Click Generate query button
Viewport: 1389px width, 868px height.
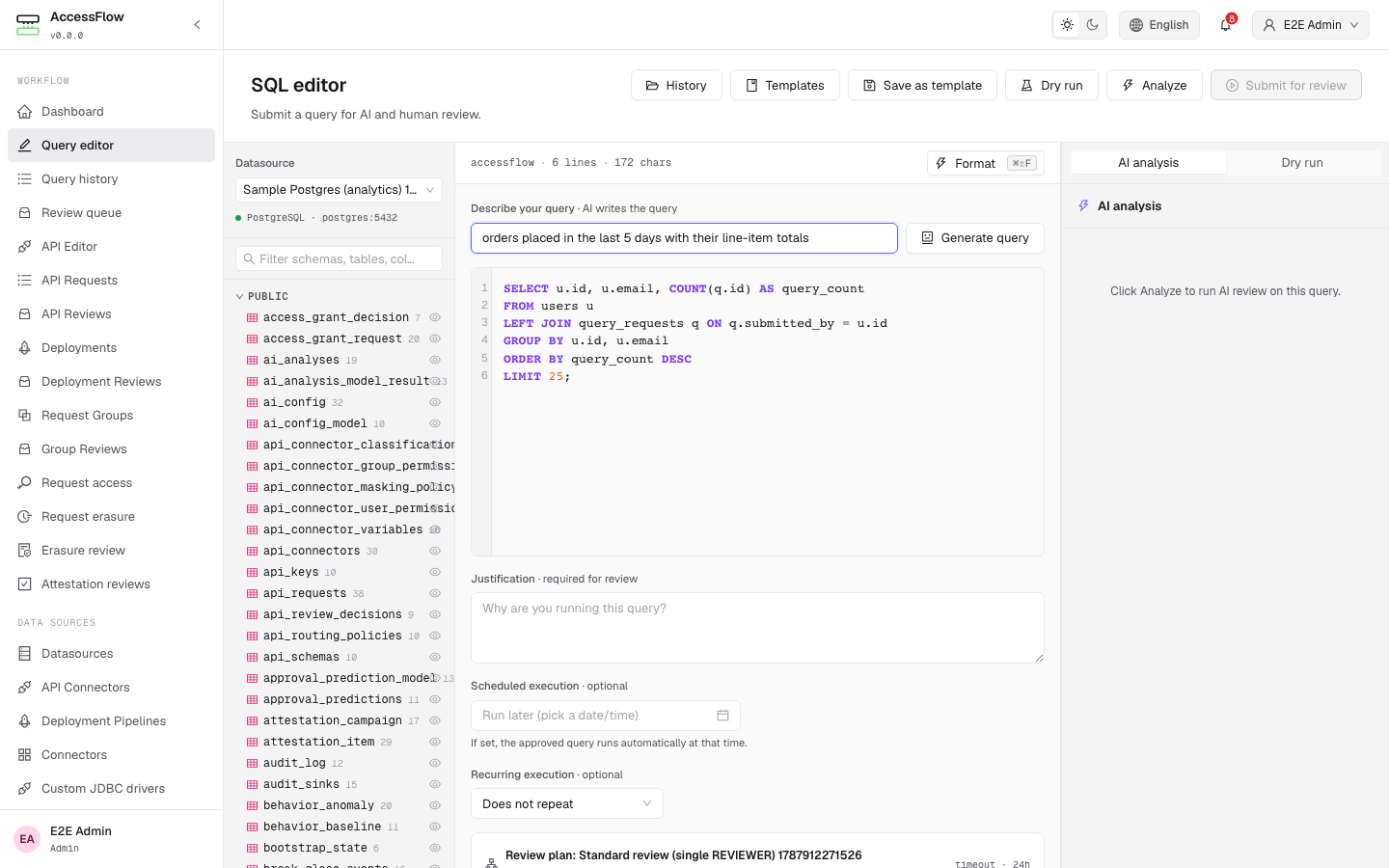pos(974,238)
